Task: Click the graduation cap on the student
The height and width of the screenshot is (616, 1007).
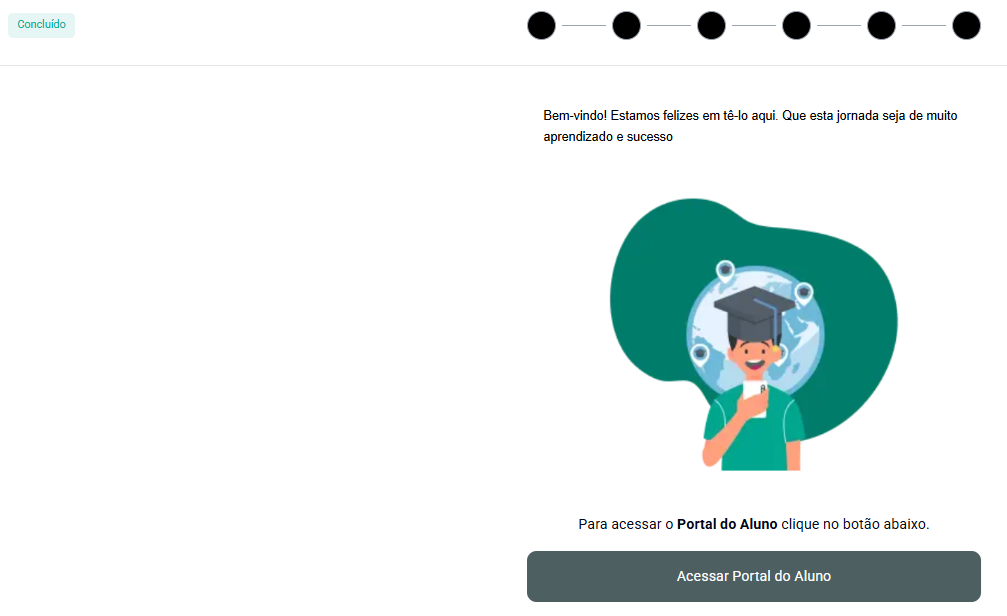Action: tap(754, 313)
